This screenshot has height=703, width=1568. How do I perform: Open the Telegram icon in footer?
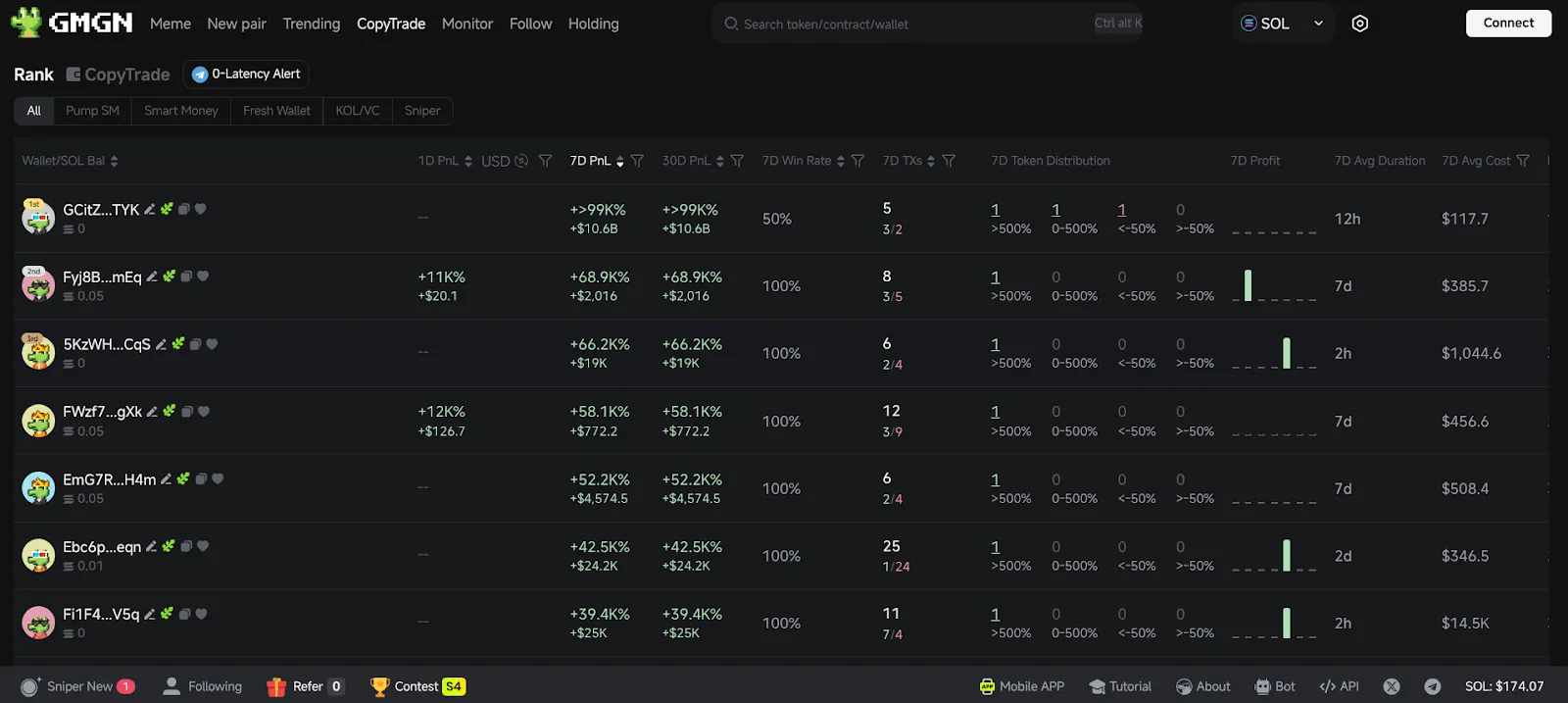click(1432, 686)
